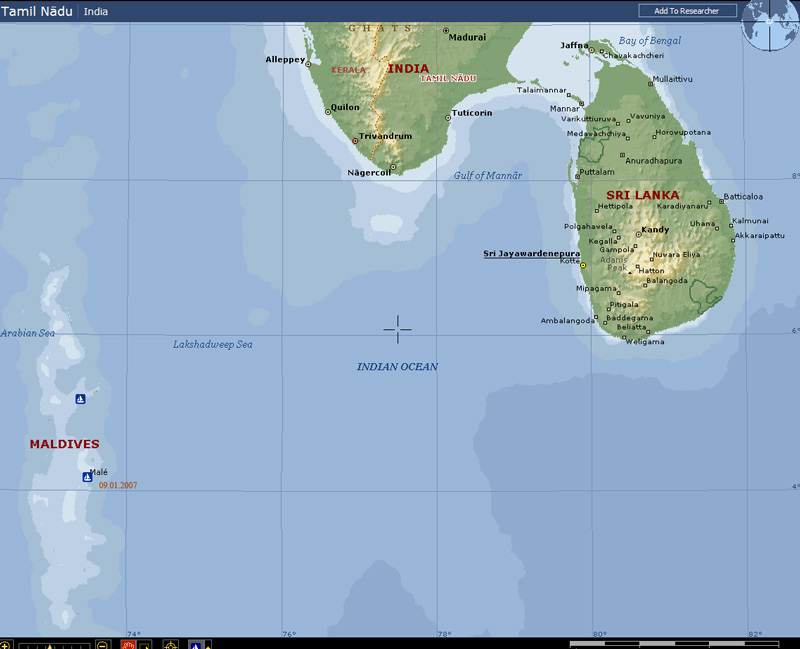
Task: Click the zoom out magnifier icon
Action: click(x=102, y=644)
